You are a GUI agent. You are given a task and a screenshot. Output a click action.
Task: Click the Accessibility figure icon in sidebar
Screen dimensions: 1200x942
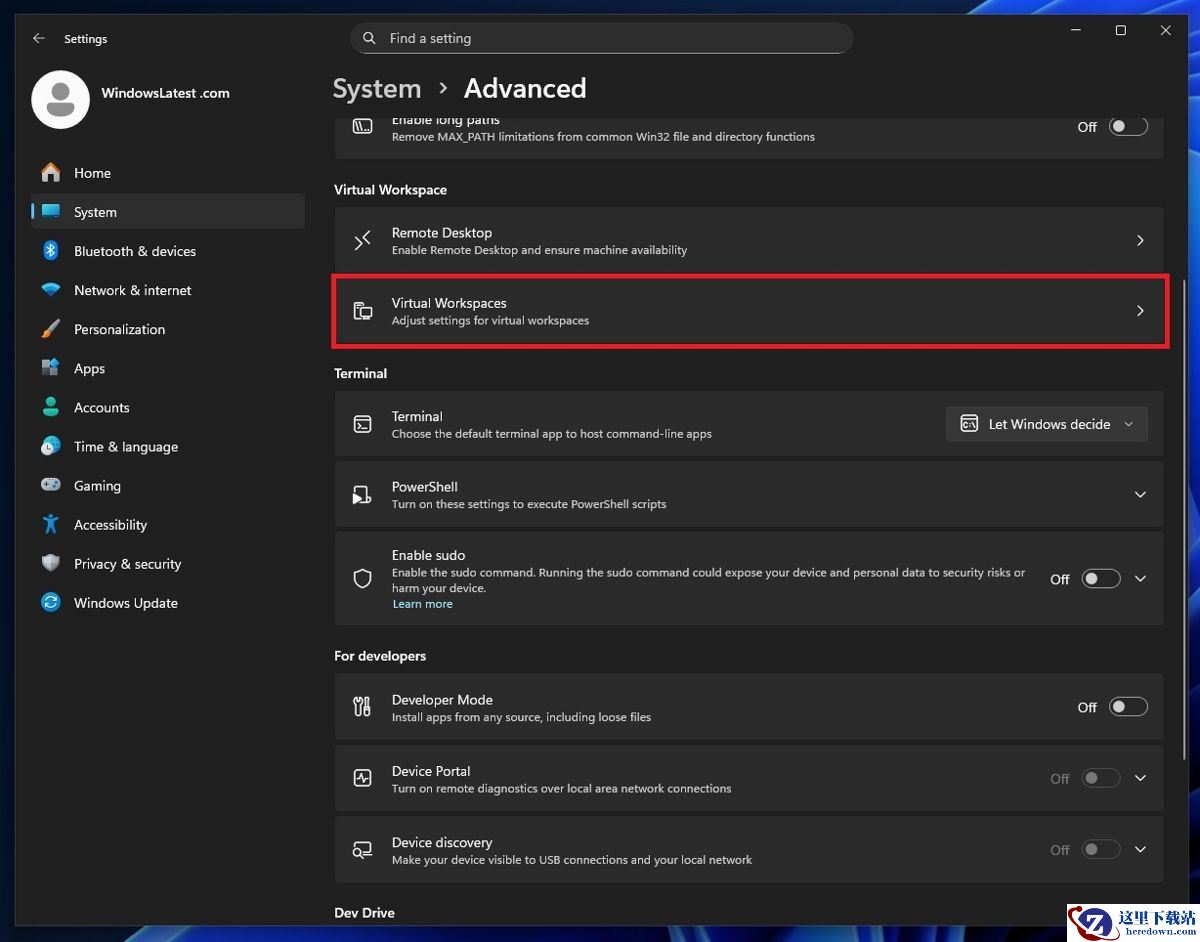[51, 524]
